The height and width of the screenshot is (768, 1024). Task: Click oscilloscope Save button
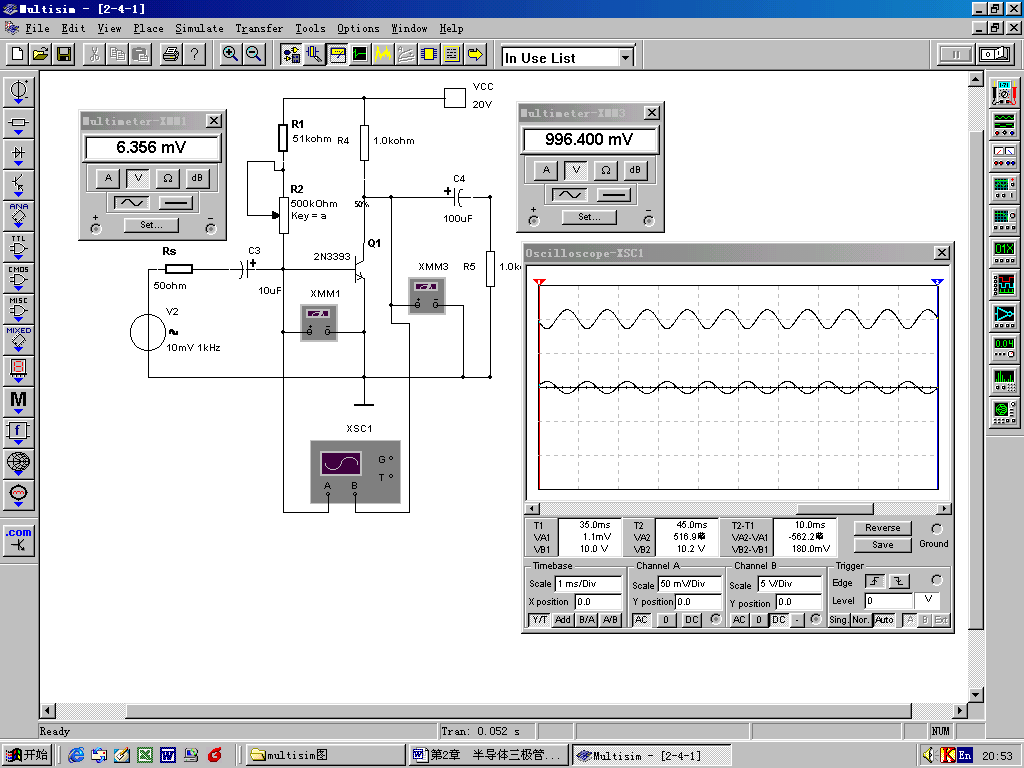click(x=882, y=545)
